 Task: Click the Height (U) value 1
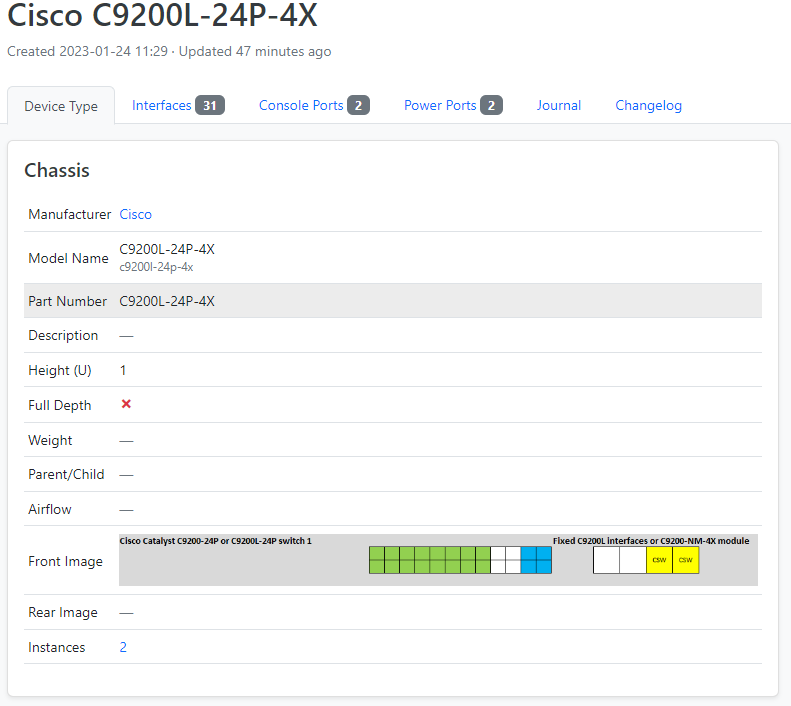click(x=123, y=370)
